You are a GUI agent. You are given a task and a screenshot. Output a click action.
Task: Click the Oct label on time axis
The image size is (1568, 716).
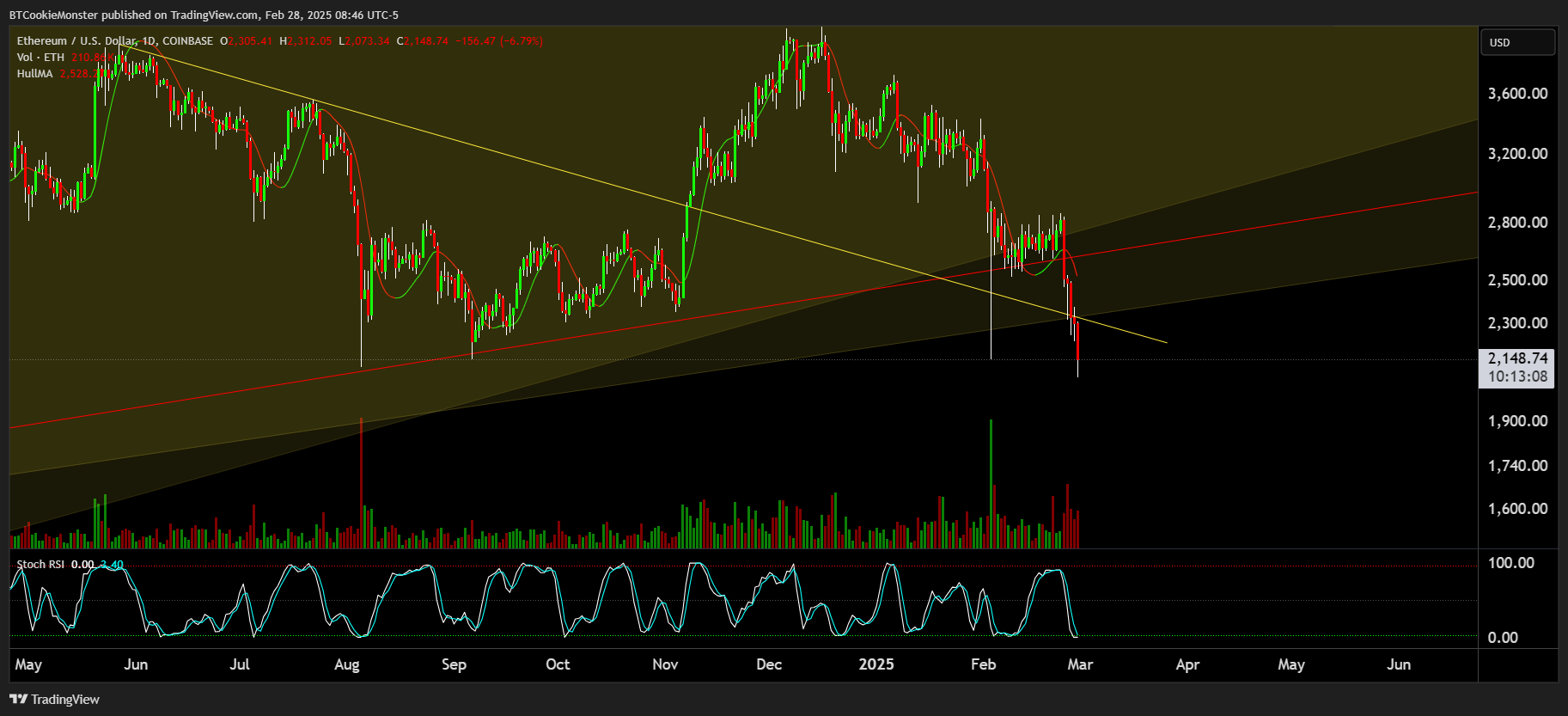tap(558, 664)
